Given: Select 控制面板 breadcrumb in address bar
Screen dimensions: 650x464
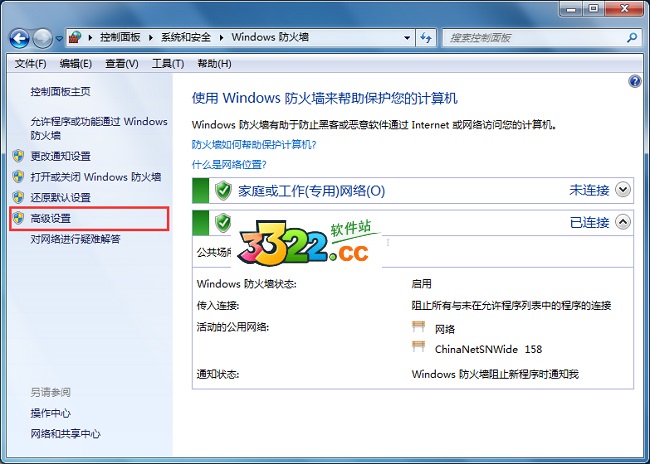Looking at the screenshot, I should tap(120, 37).
